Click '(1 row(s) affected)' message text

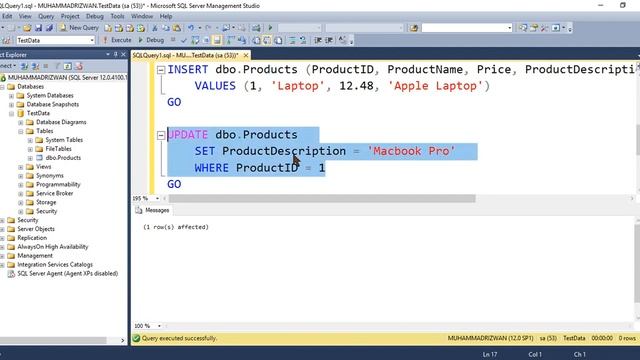tap(176, 227)
